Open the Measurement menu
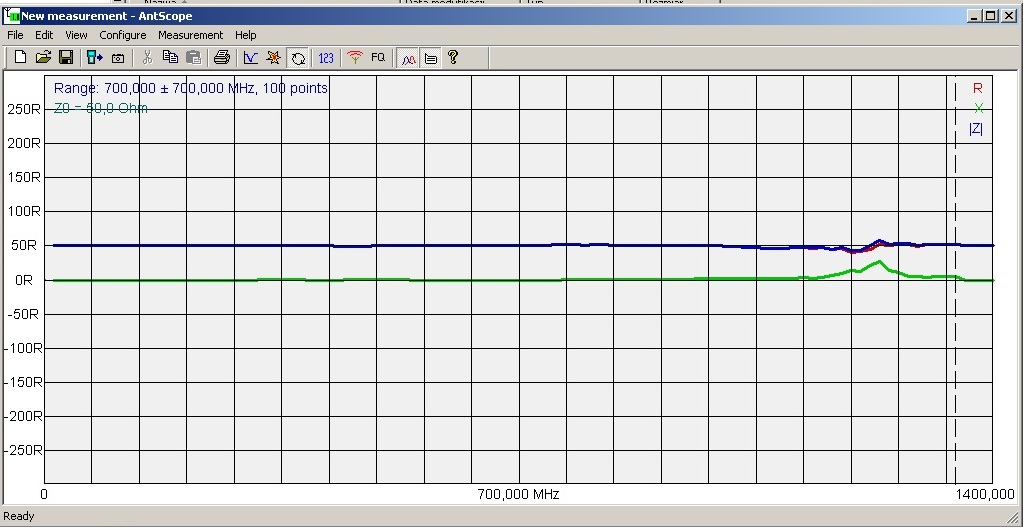Image resolution: width=1023 pixels, height=527 pixels. point(190,35)
